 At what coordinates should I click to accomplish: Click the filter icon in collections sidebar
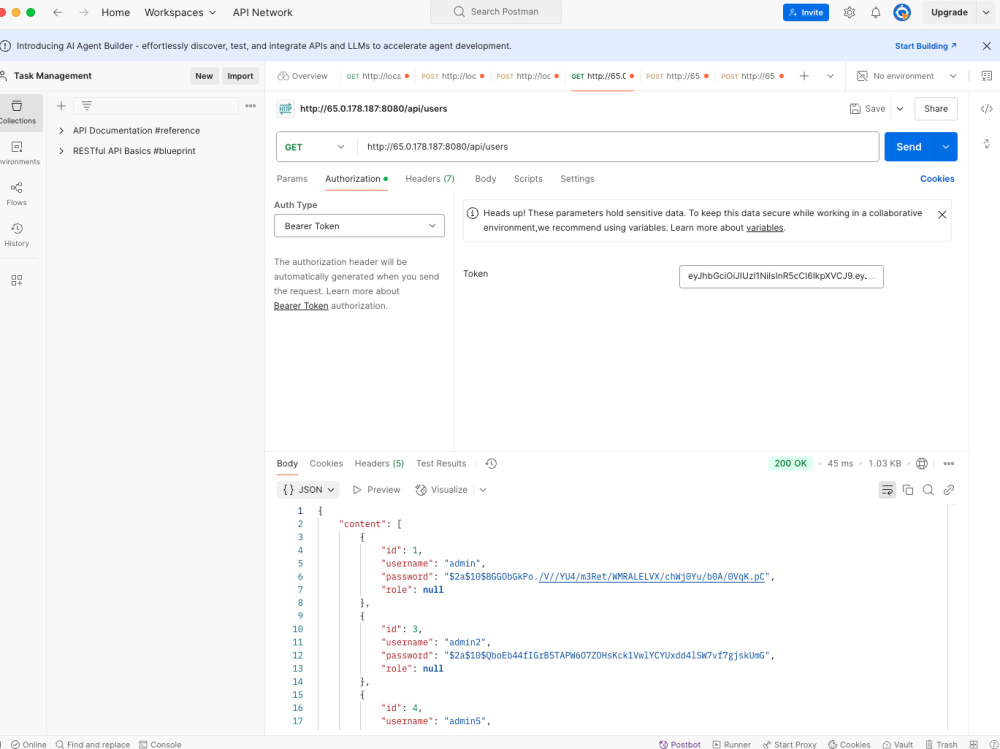87,106
